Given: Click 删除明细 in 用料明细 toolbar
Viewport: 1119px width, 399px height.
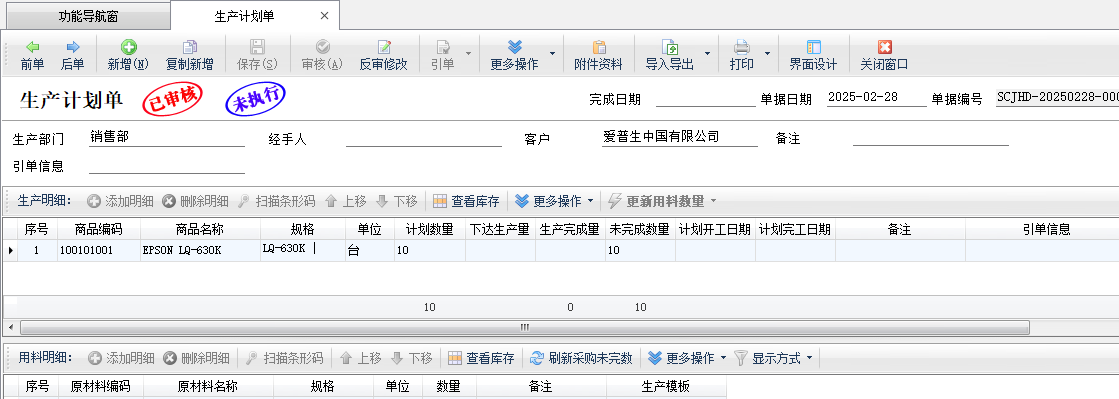Looking at the screenshot, I should coord(196,358).
